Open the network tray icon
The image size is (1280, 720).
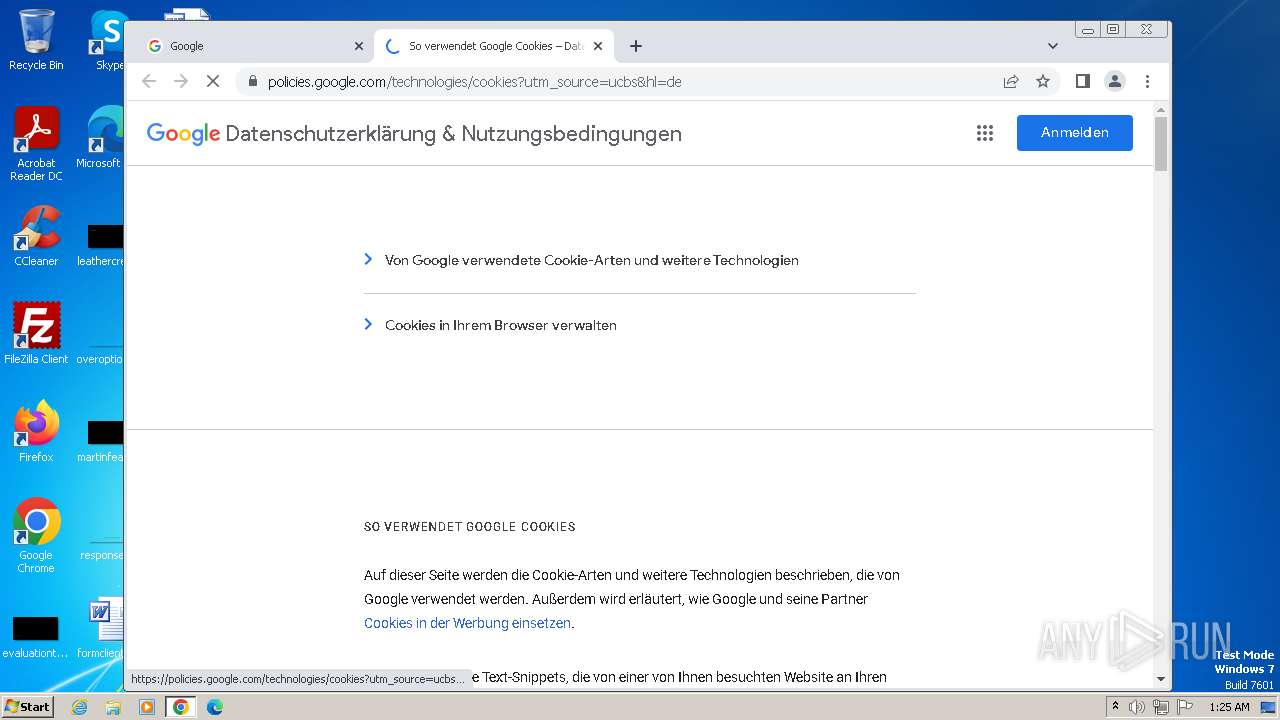pyautogui.click(x=1160, y=707)
